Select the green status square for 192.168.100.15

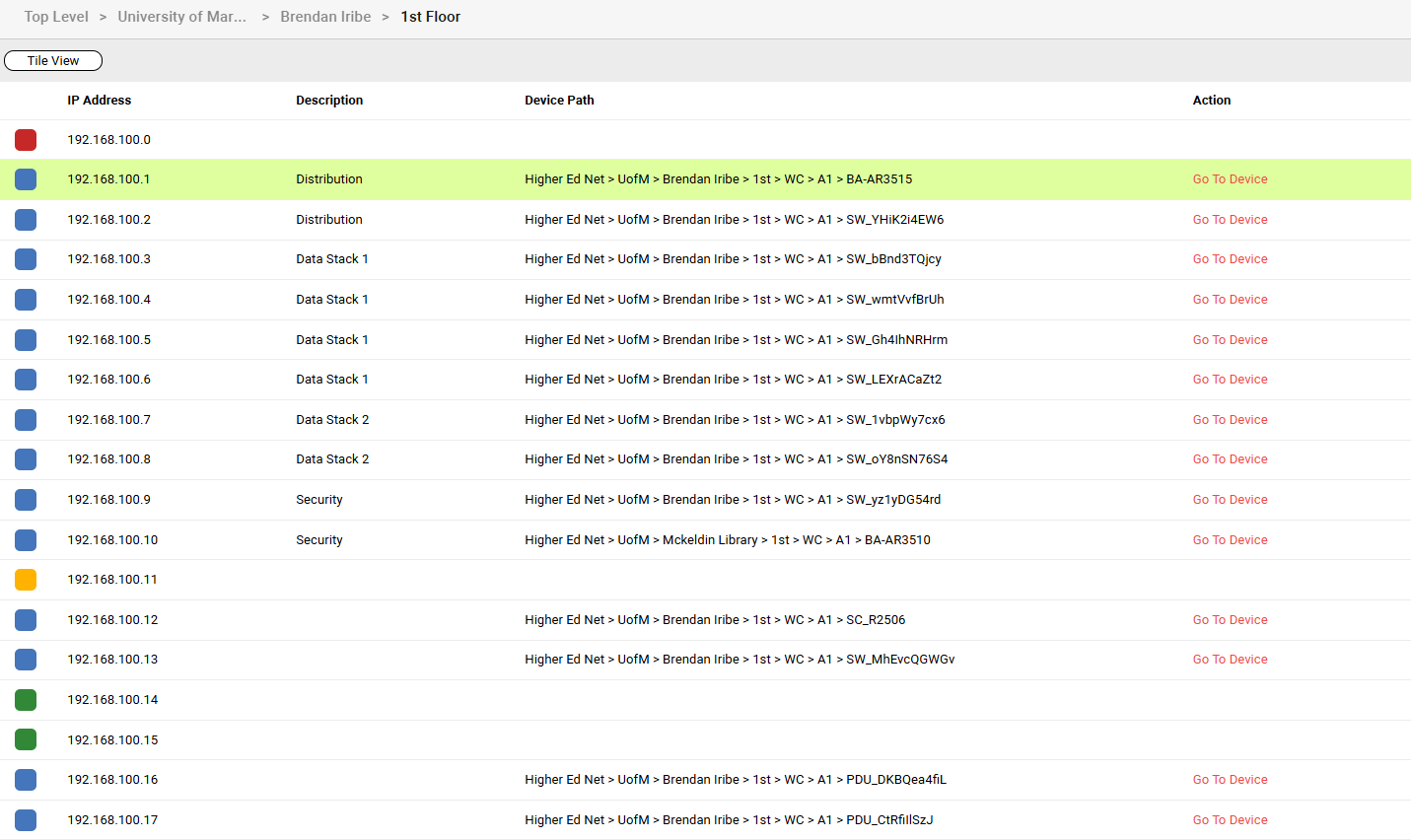(x=26, y=739)
